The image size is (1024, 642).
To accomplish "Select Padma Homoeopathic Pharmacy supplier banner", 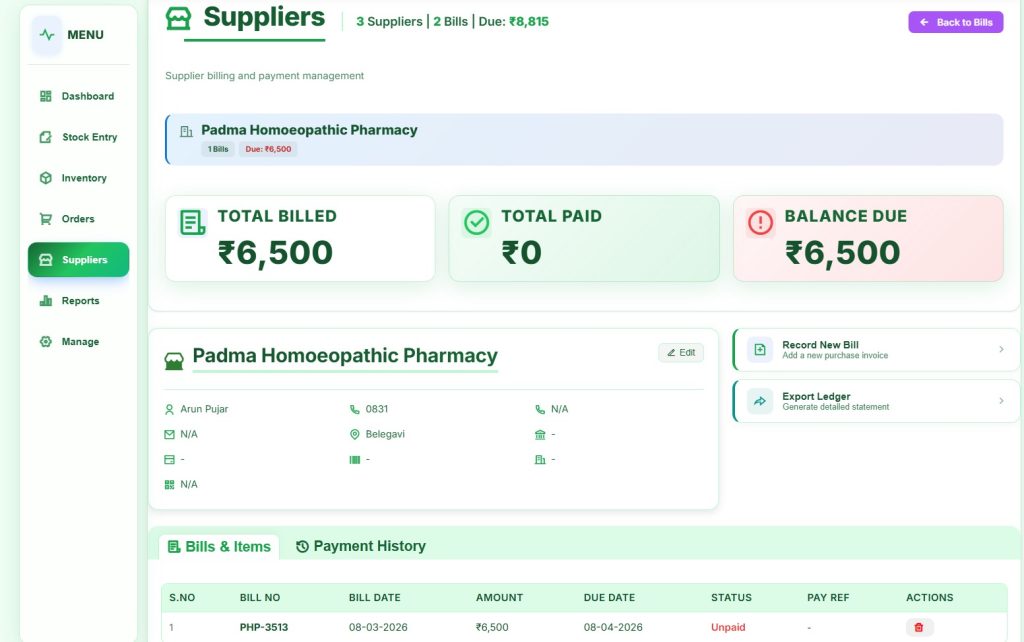I will [x=583, y=139].
